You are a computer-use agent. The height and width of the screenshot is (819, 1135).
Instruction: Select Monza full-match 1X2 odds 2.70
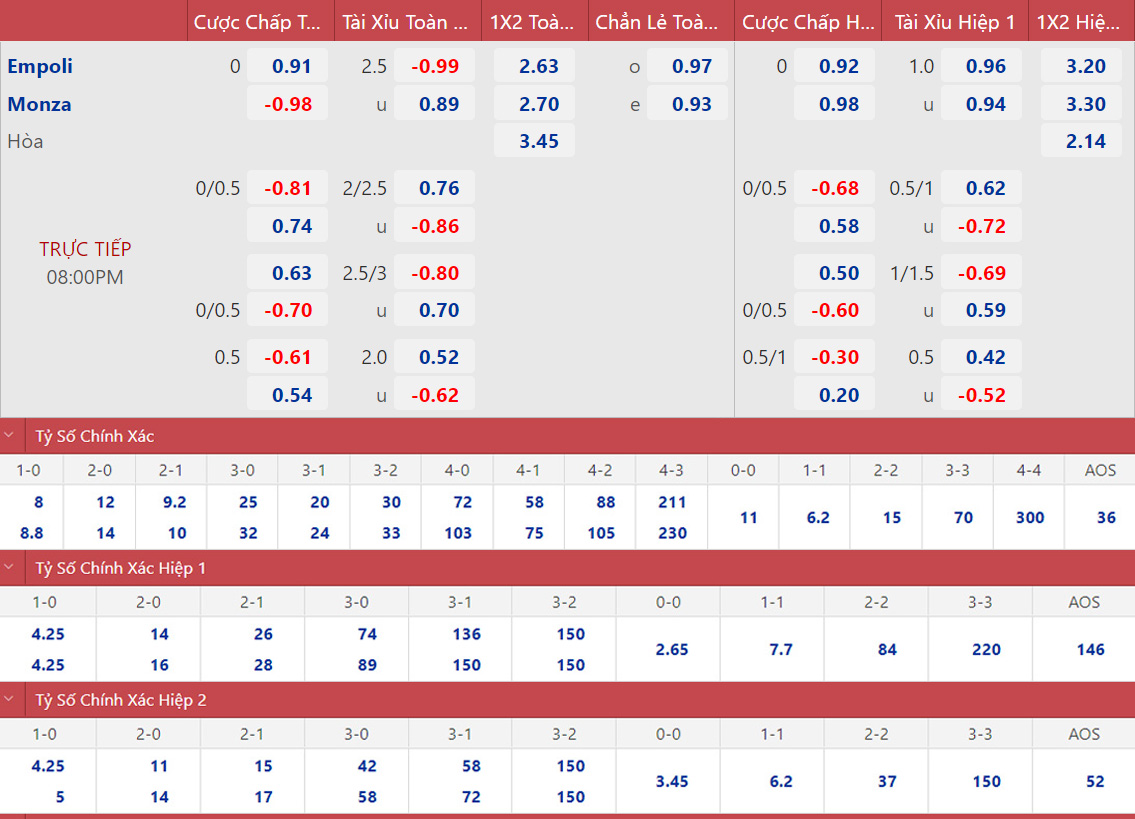click(539, 104)
